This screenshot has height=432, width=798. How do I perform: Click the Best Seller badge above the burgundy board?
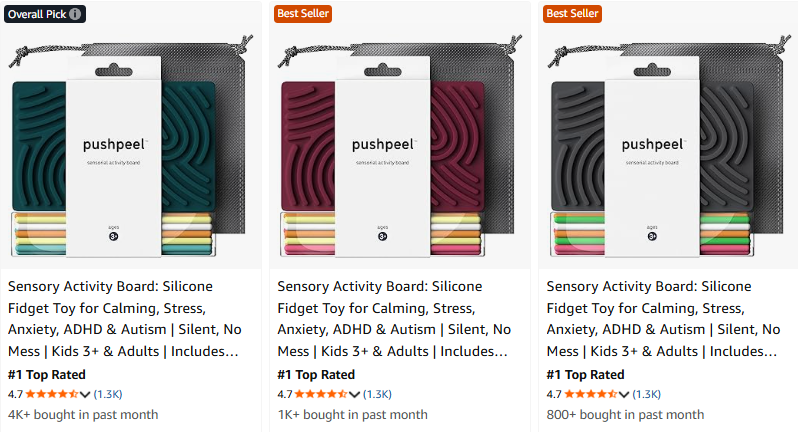[302, 13]
